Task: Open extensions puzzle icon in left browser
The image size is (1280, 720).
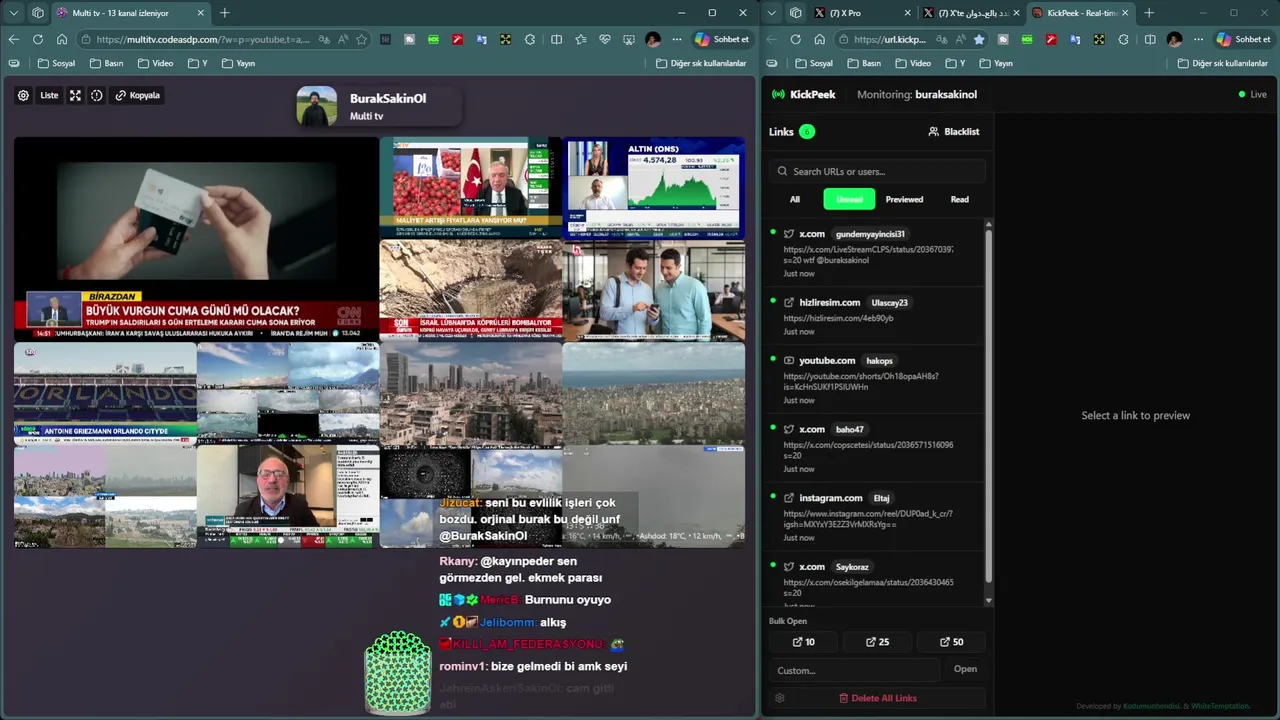Action: [530, 39]
